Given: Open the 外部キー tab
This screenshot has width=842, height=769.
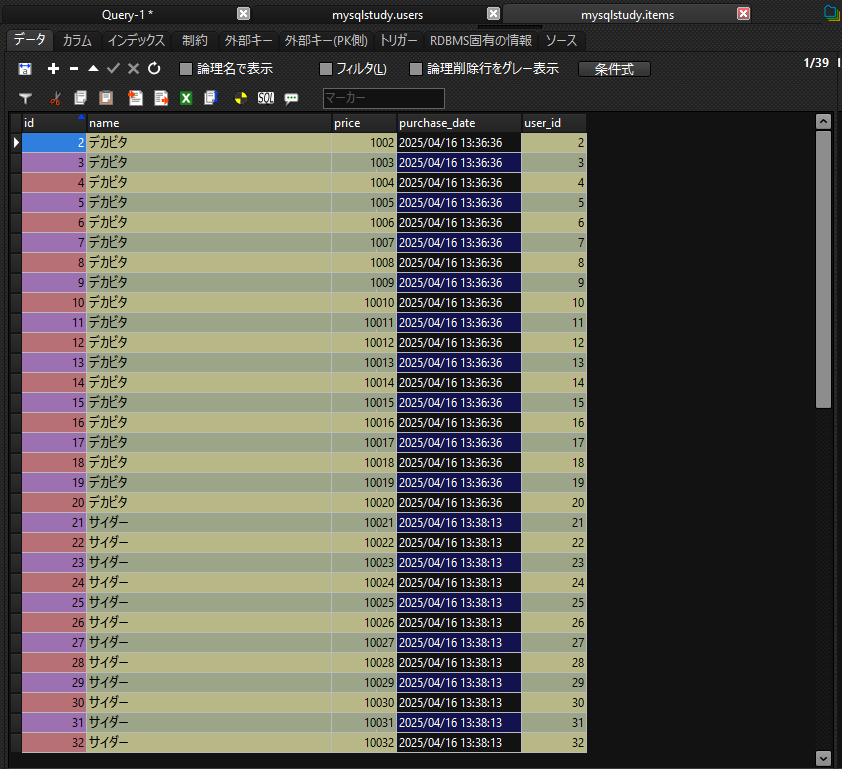Looking at the screenshot, I should [248, 41].
